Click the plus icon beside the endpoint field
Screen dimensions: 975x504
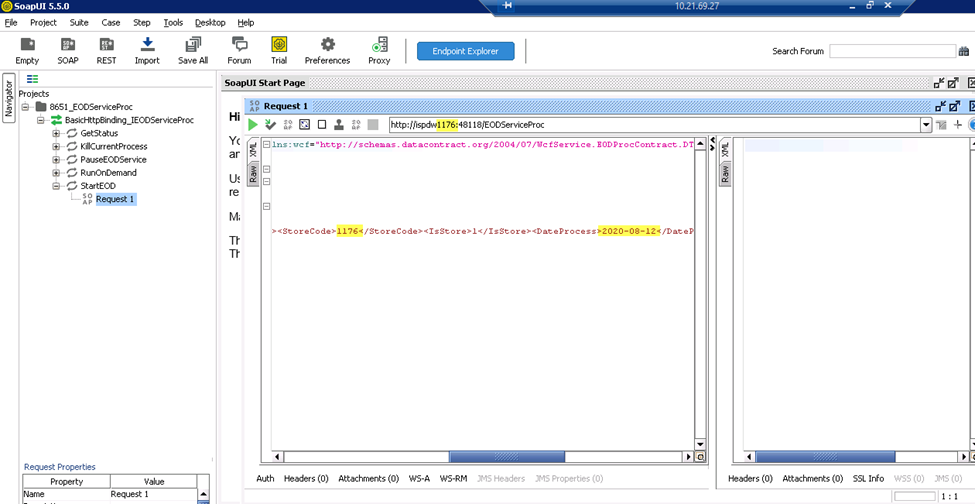958,125
